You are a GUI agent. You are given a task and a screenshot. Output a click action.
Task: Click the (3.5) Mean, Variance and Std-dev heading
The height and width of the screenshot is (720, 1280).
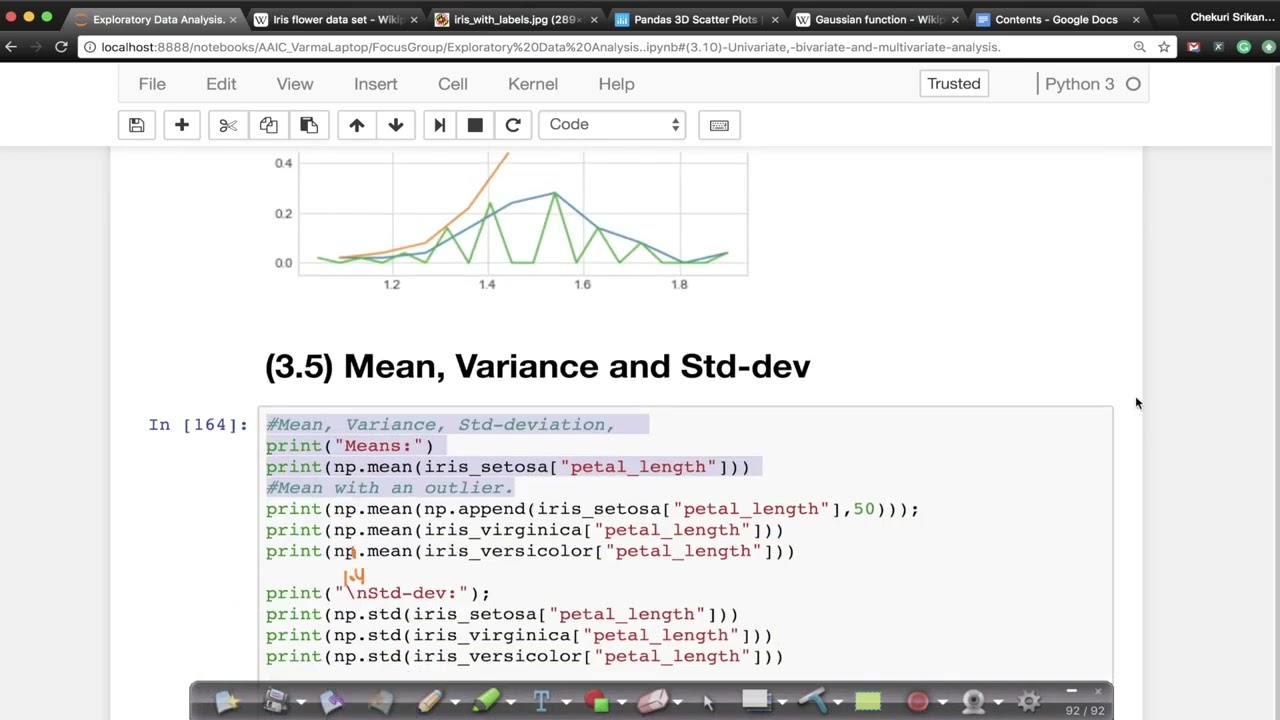pos(538,366)
